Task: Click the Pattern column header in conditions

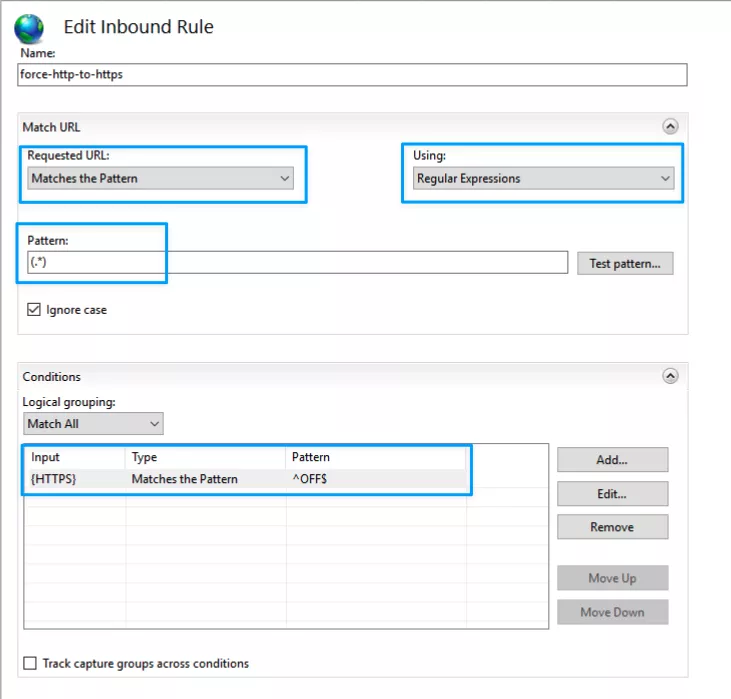Action: pos(375,457)
